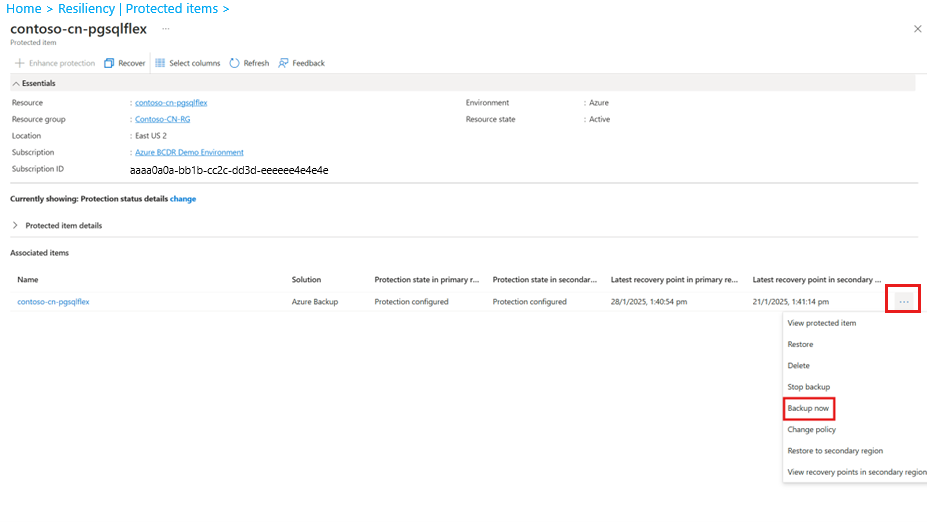Screen dimensions: 927x522
Task: Click the Select columns label
Action: click(195, 63)
